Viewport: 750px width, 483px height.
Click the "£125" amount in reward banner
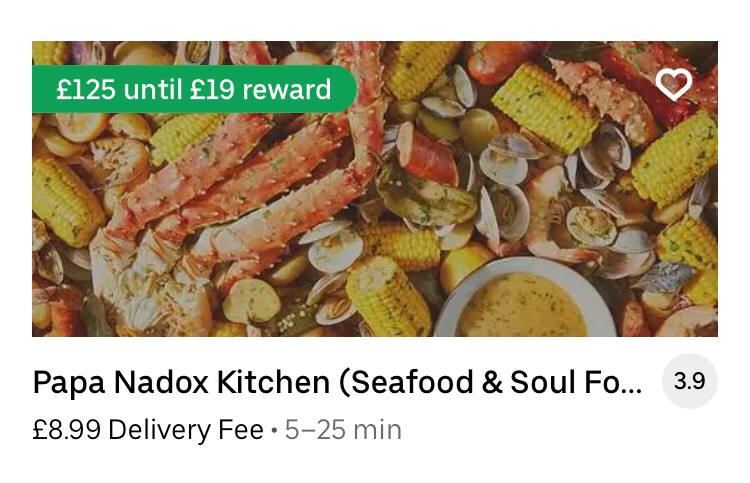tap(86, 89)
